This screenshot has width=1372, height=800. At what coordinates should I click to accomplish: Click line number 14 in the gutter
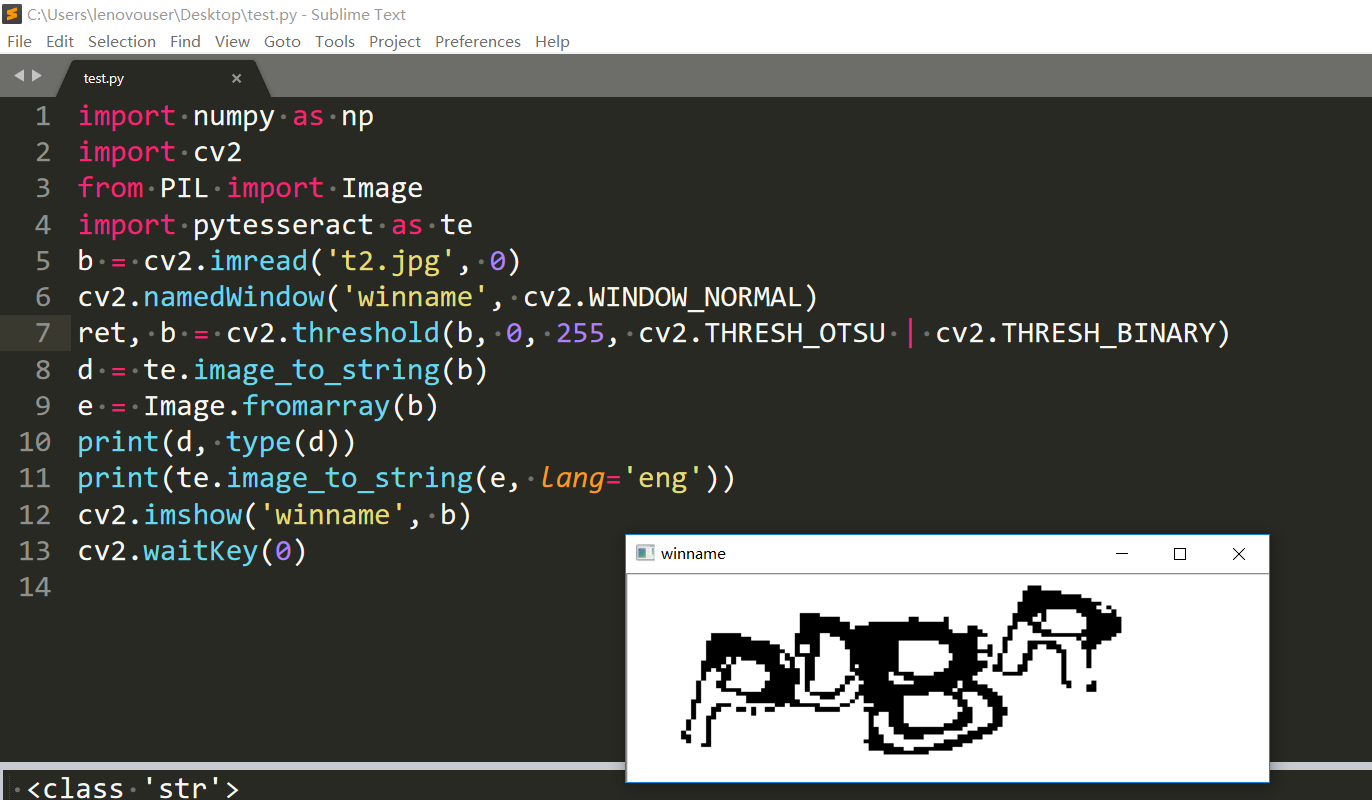pyautogui.click(x=35, y=586)
